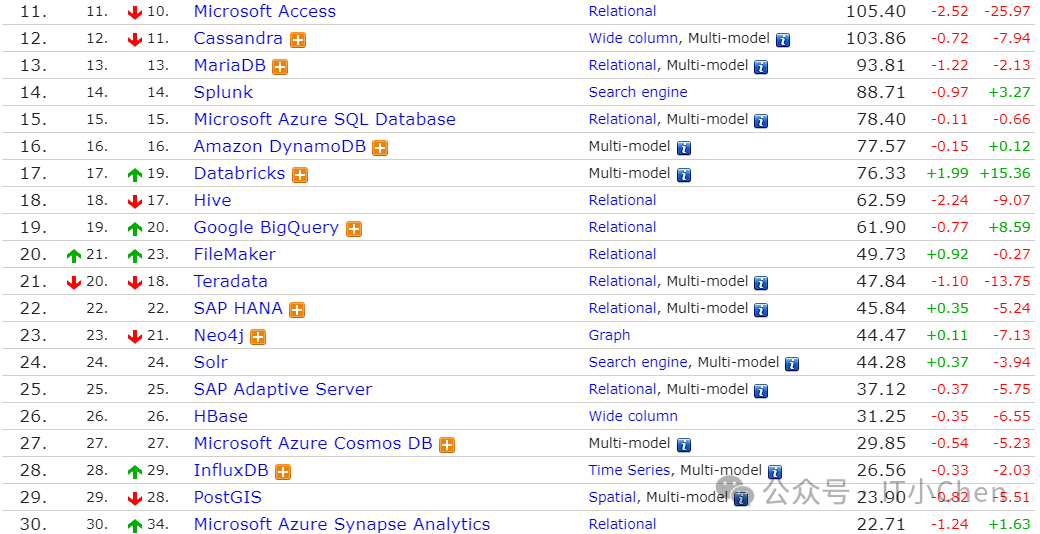Viewport: 1040px width, 534px height.
Task: Click the multi-model info icon in the Cassandra row
Action: tap(783, 40)
